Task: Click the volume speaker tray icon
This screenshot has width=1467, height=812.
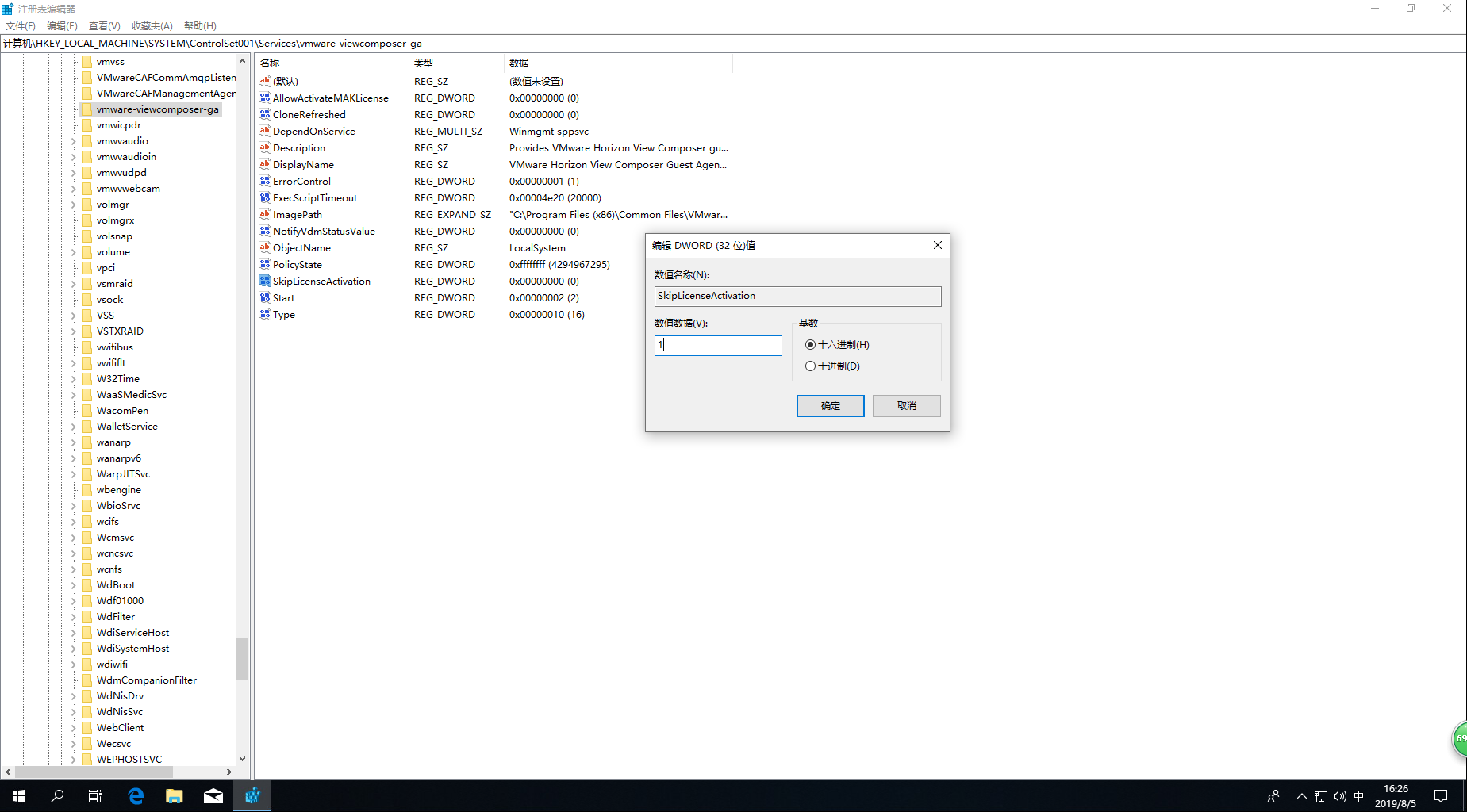Action: [x=1339, y=796]
